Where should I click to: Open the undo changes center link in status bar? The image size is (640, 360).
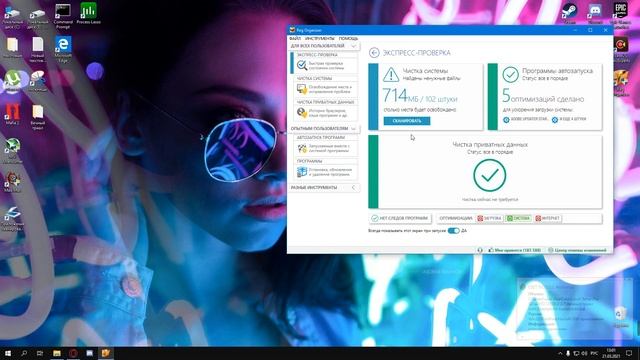577,250
